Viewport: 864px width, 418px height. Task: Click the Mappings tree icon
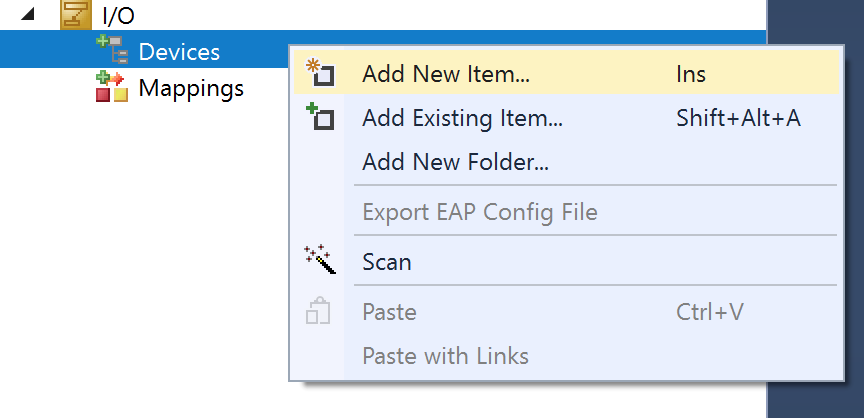pyautogui.click(x=112, y=87)
